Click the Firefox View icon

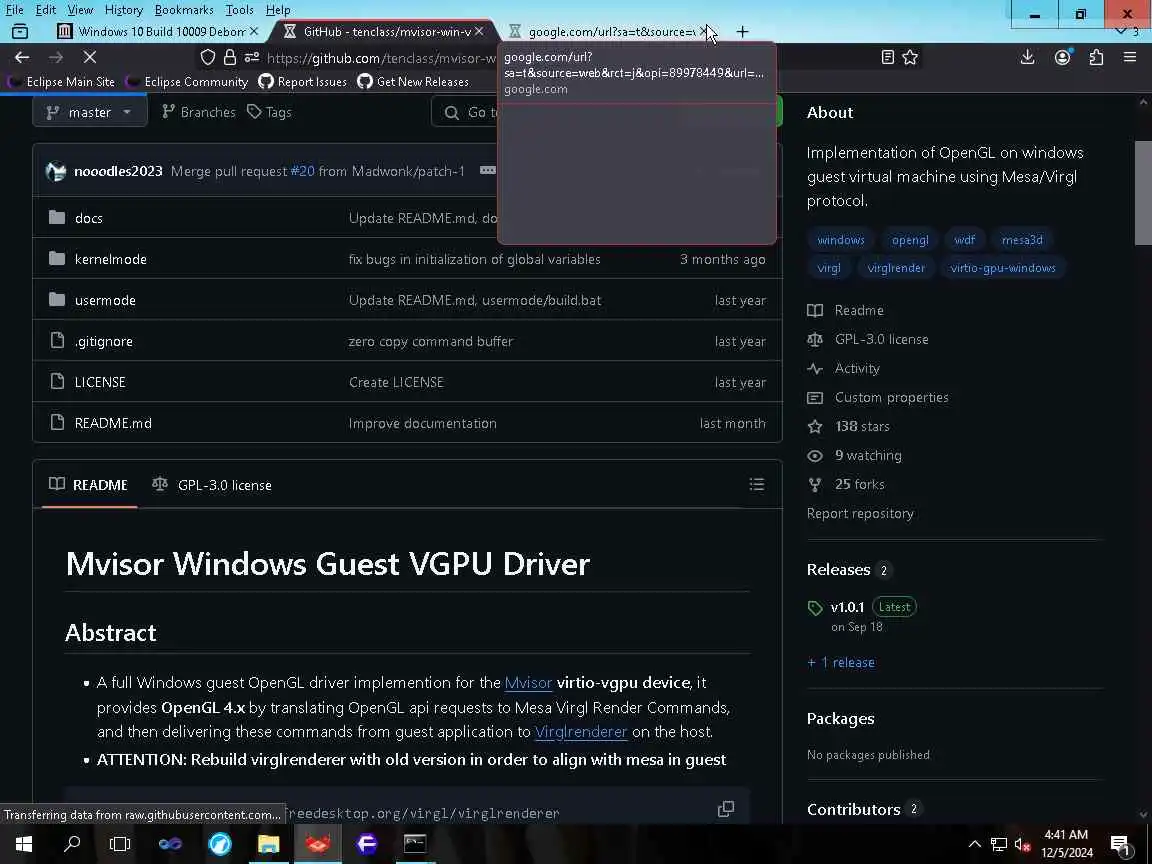[20, 32]
